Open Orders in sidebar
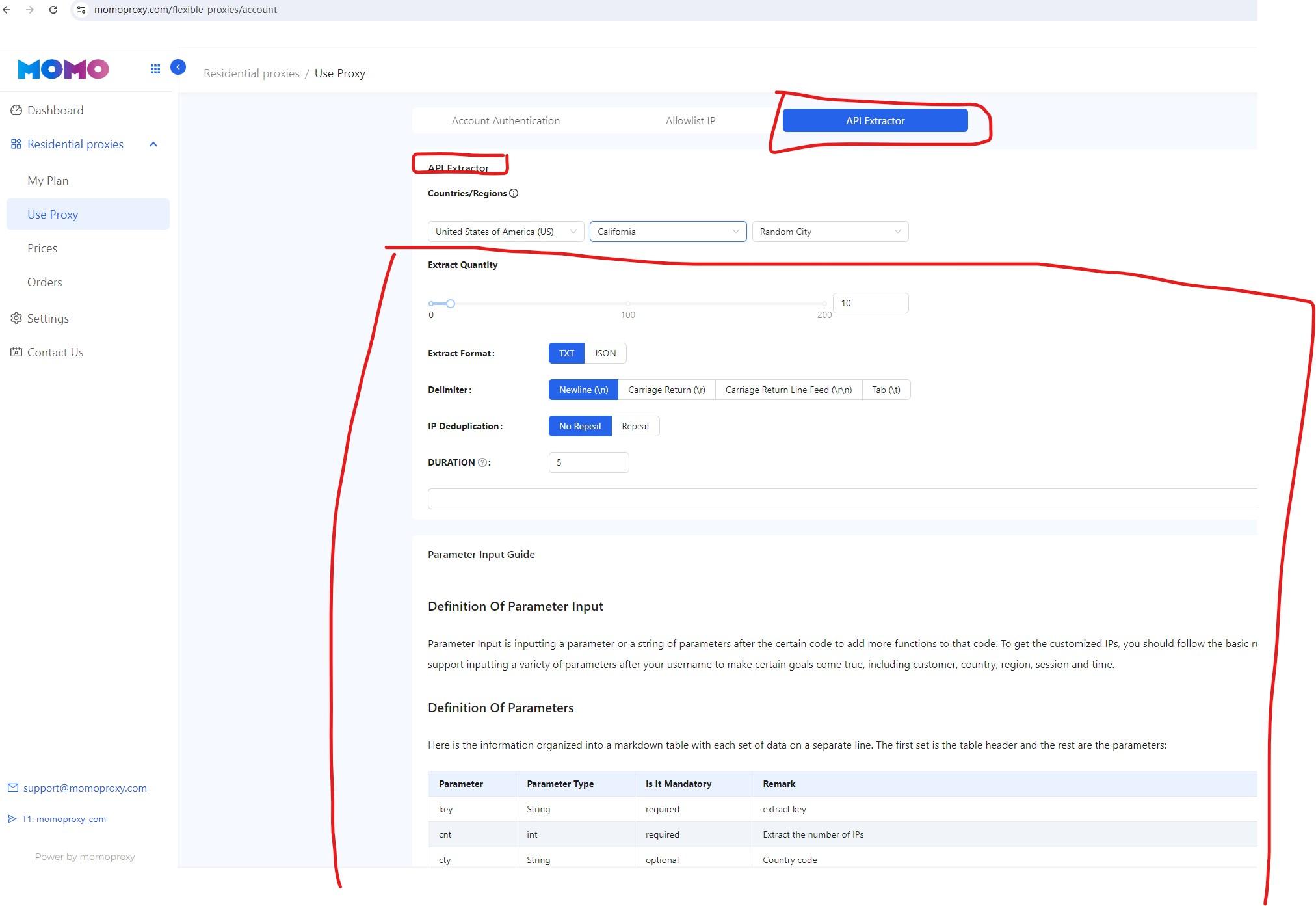The height and width of the screenshot is (906, 1316). [88, 282]
